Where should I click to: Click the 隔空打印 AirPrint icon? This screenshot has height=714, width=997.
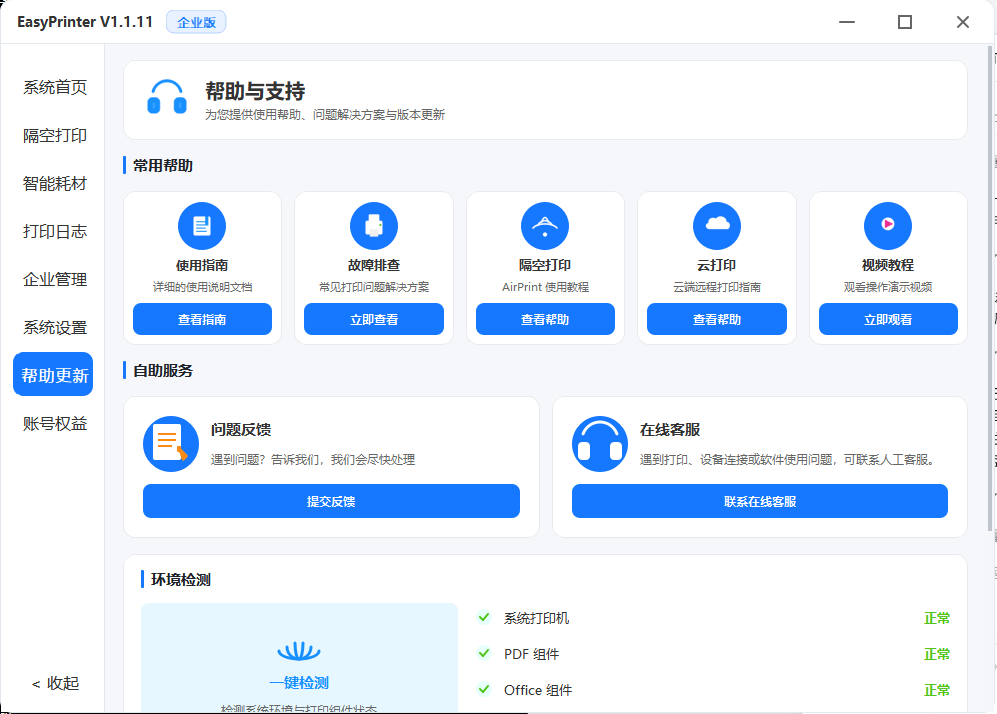[545, 226]
